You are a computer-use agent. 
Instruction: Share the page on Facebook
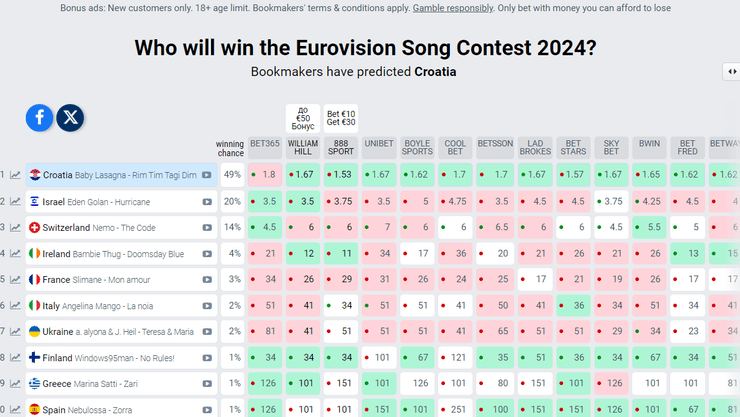(39, 118)
